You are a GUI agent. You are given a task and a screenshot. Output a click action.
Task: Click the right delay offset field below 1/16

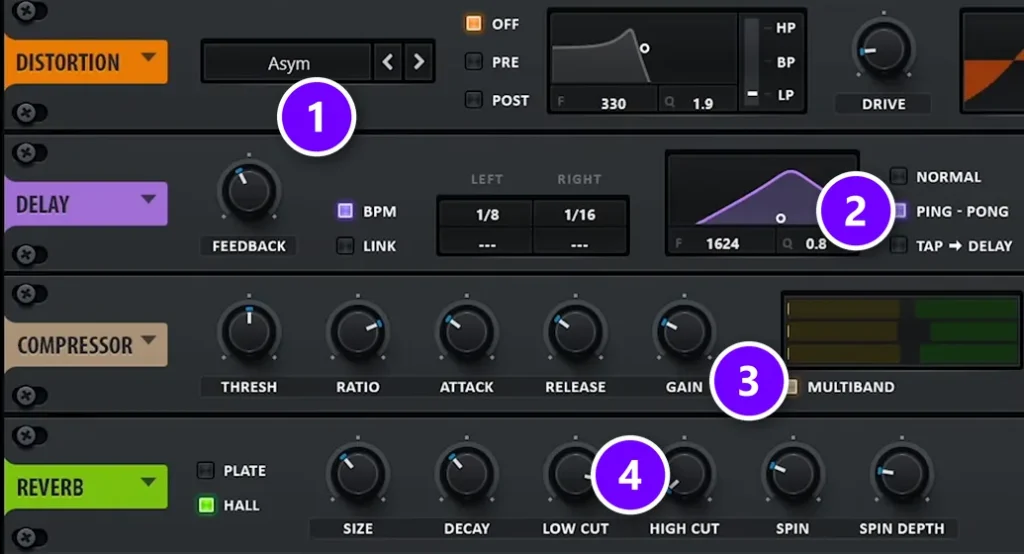580,244
